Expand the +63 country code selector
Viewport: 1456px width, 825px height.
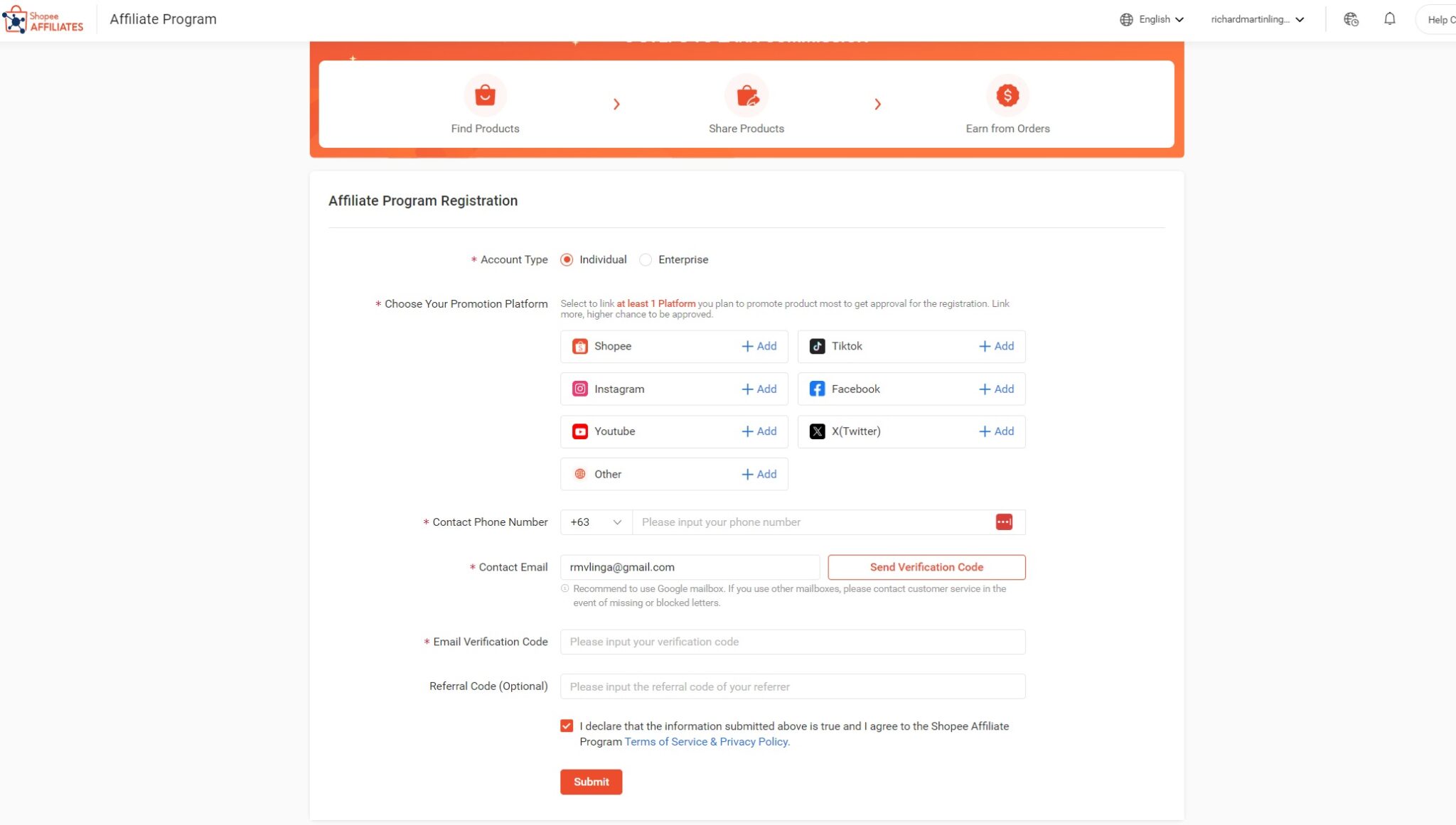click(594, 522)
